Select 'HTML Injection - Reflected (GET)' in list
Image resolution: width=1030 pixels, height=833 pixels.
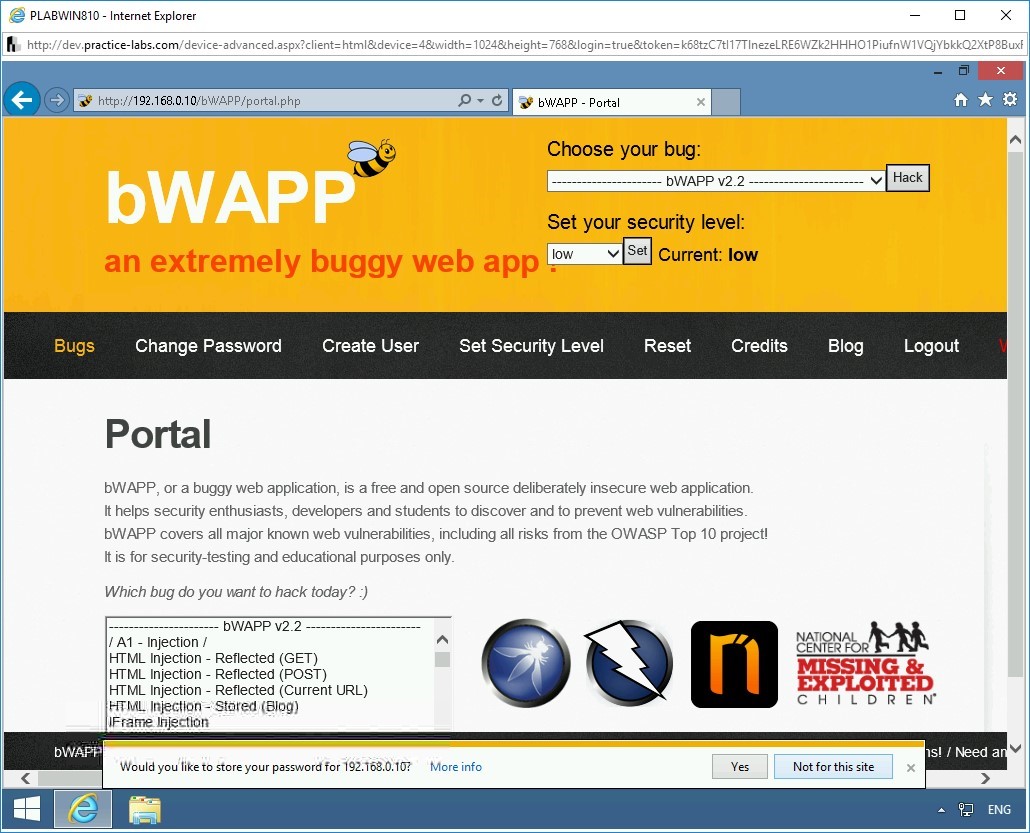click(213, 658)
